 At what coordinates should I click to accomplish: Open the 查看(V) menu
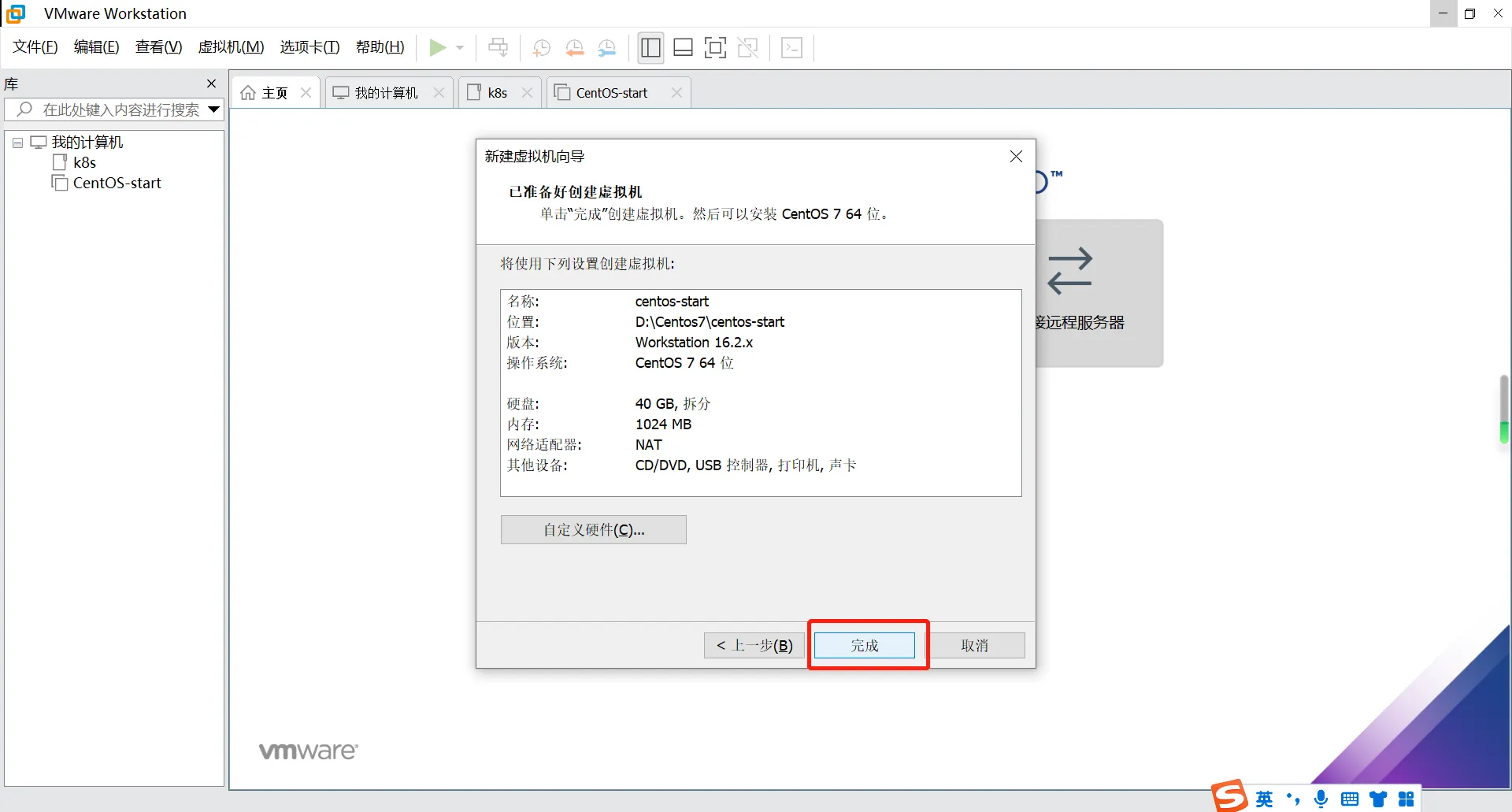pyautogui.click(x=158, y=47)
